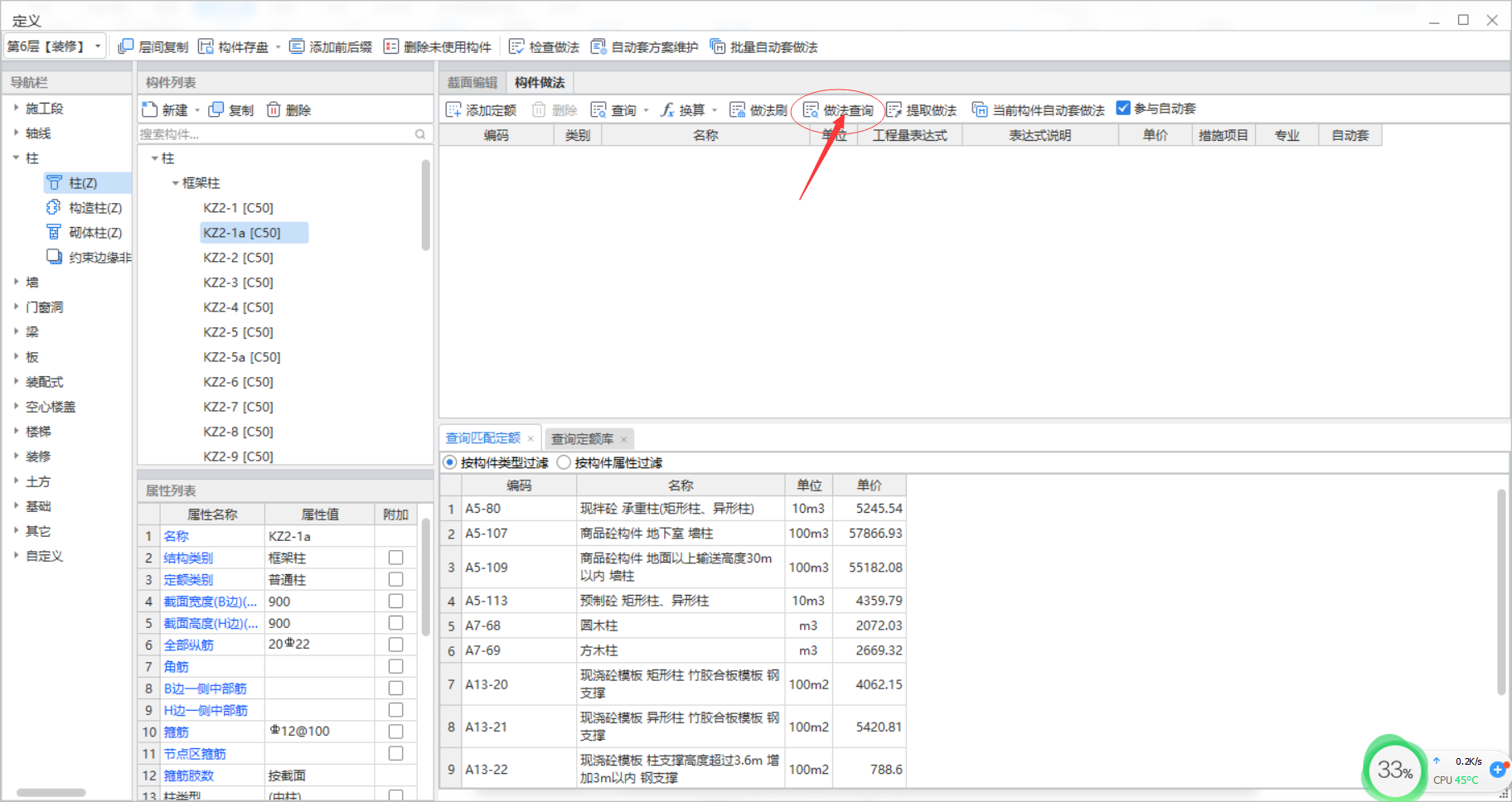This screenshot has height=802, width=1512.
Task: Open 做法查询
Action: [838, 109]
